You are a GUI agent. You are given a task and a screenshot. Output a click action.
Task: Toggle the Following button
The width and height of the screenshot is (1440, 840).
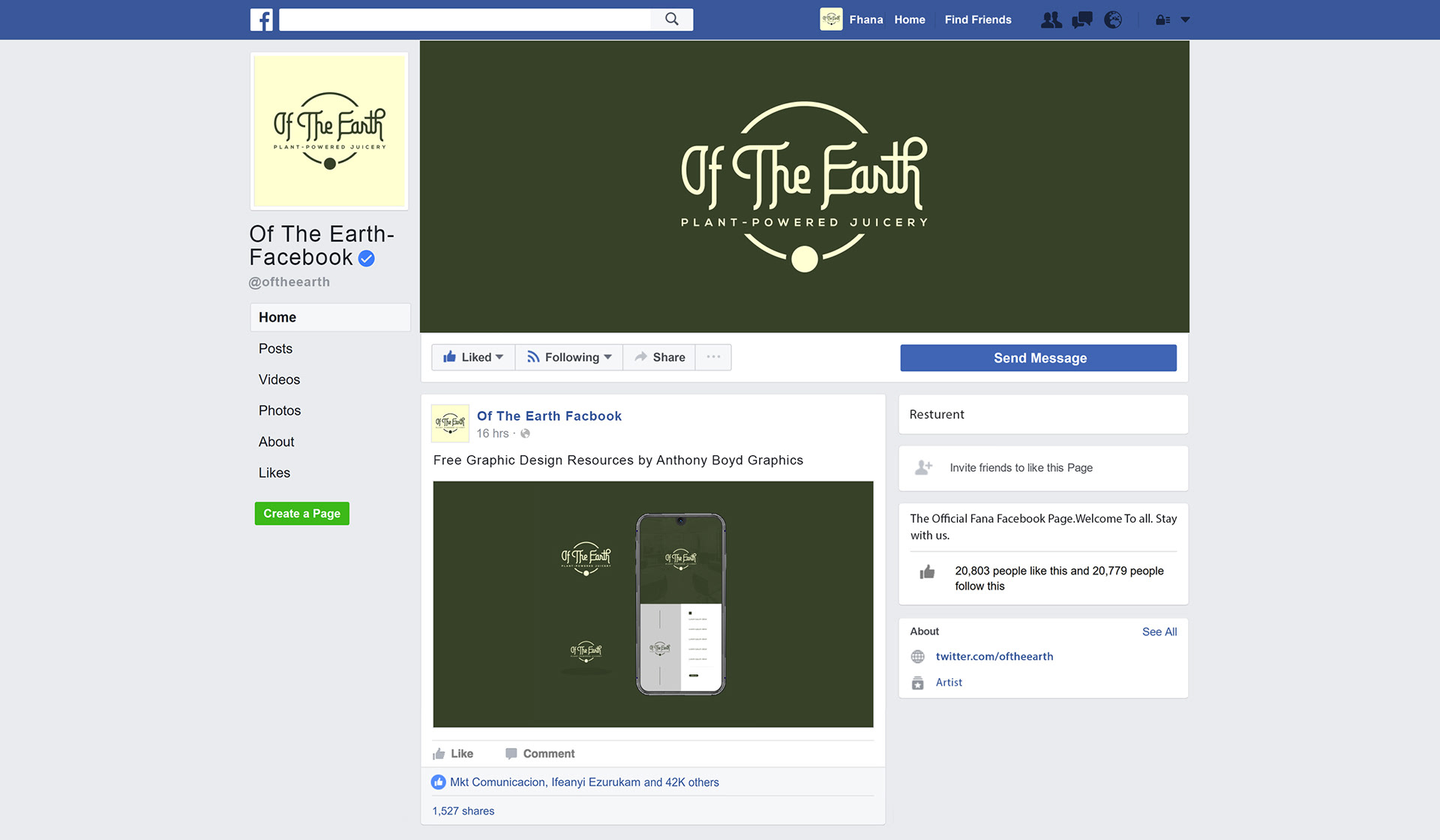(569, 357)
